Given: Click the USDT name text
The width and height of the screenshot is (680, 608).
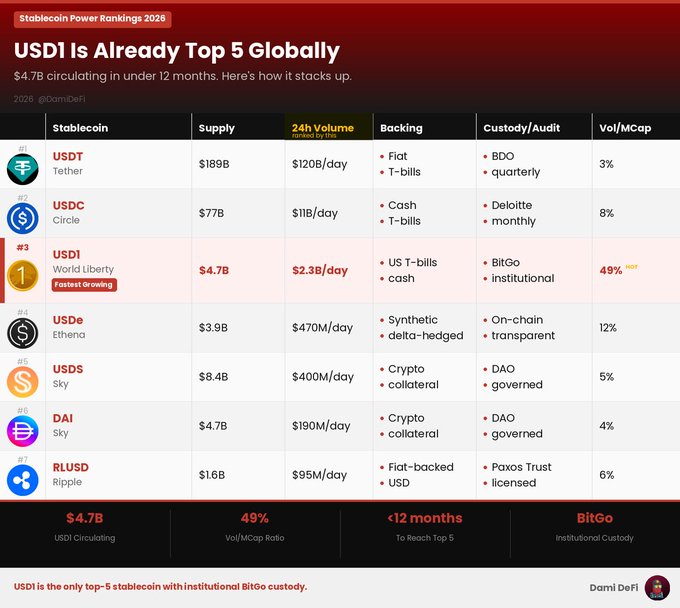Looking at the screenshot, I should pyautogui.click(x=68, y=156).
